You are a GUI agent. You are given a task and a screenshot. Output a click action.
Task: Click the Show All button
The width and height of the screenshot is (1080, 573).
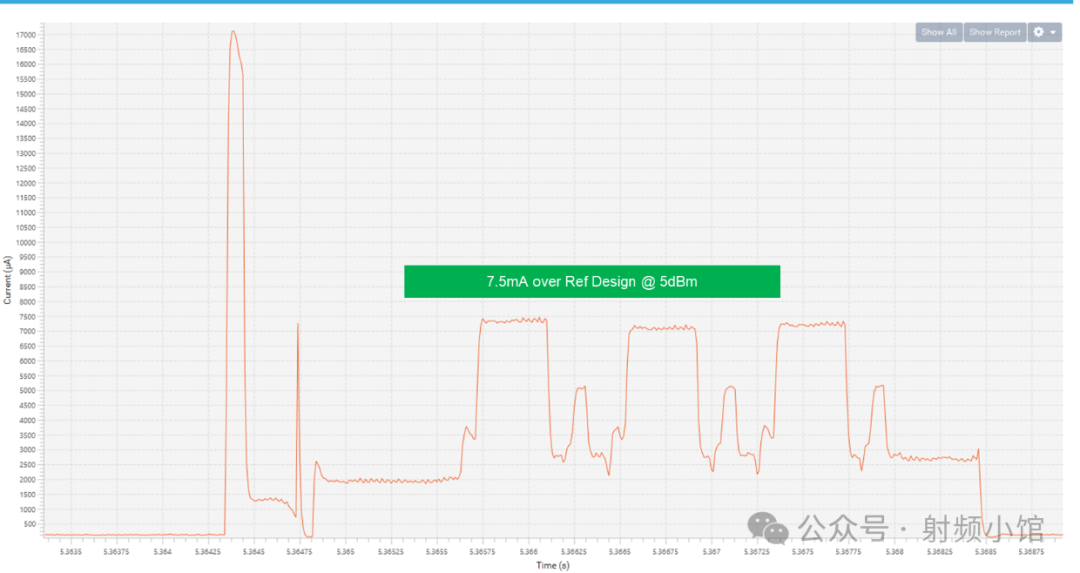pos(938,32)
